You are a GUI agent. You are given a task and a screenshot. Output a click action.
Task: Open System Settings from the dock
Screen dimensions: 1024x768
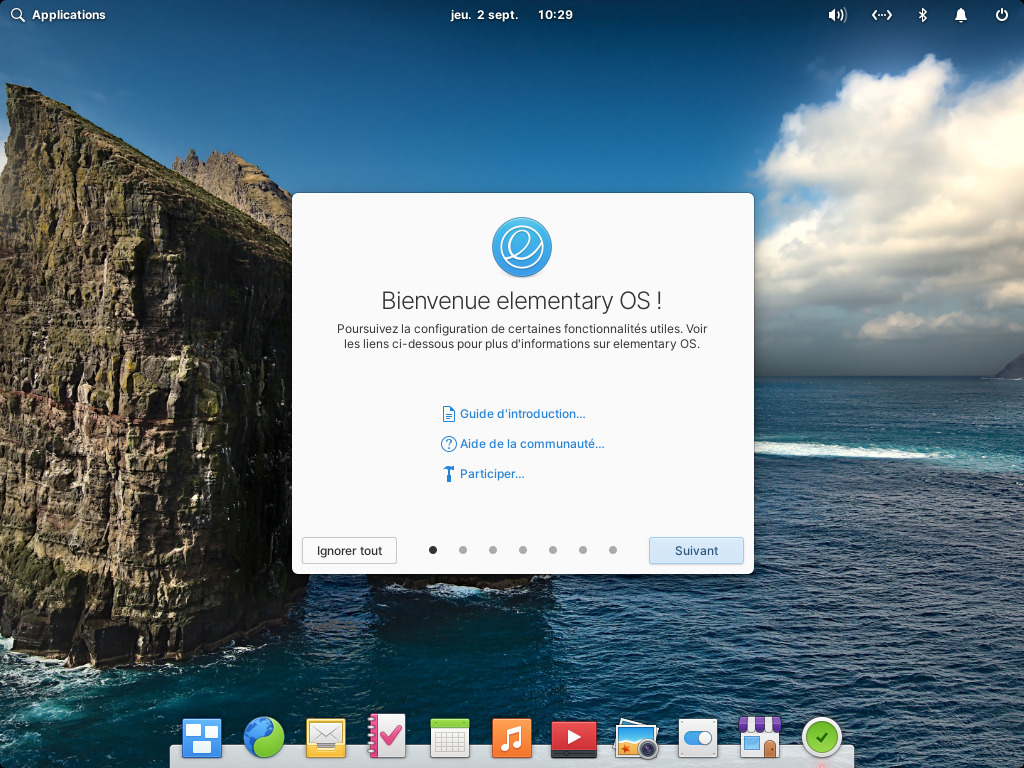(x=697, y=738)
